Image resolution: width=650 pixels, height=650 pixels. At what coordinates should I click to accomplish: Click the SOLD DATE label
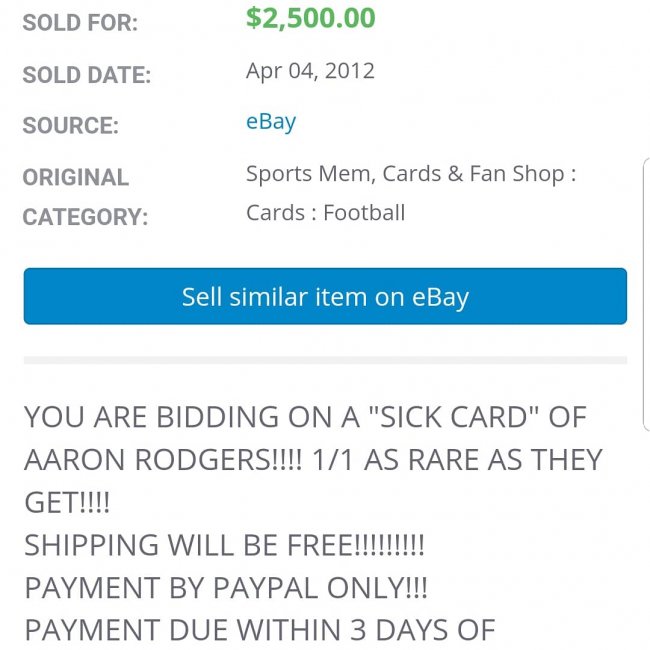tap(86, 75)
